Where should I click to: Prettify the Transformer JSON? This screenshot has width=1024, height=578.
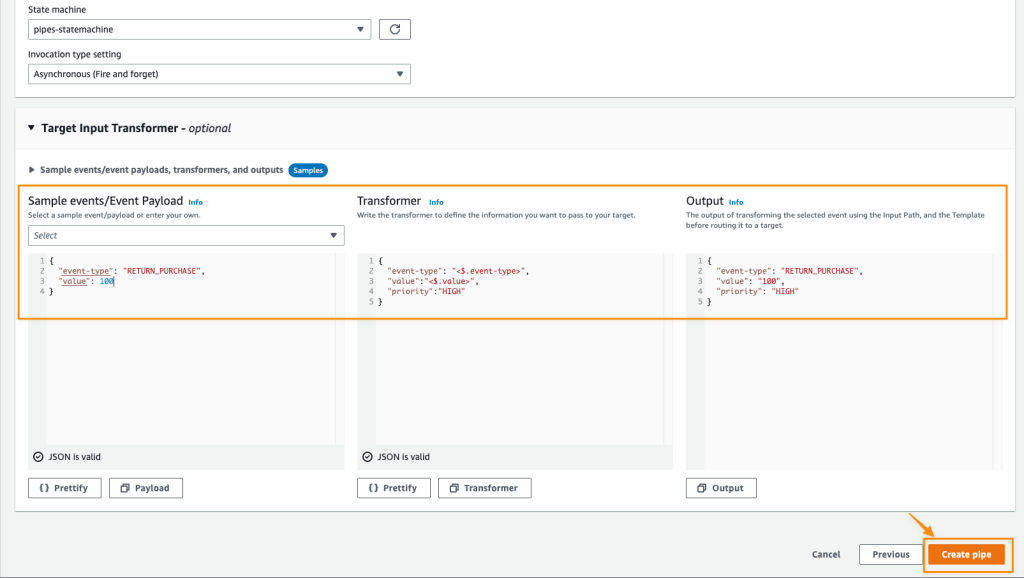(x=394, y=488)
